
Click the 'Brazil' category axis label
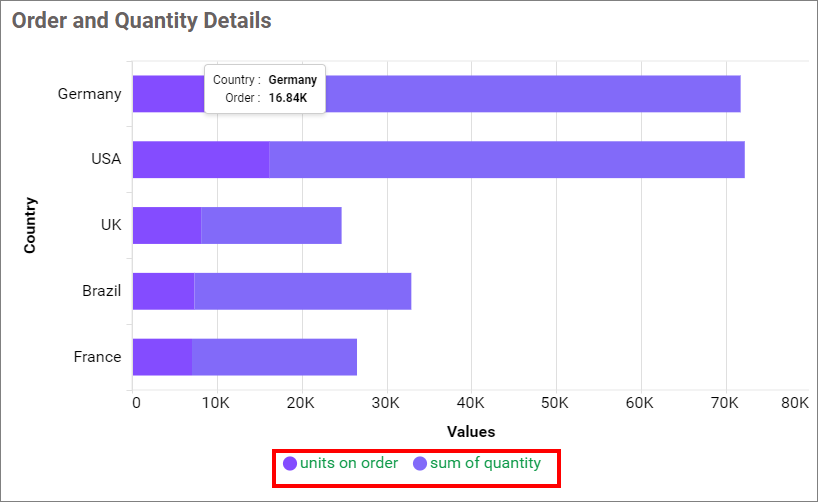[101, 291]
